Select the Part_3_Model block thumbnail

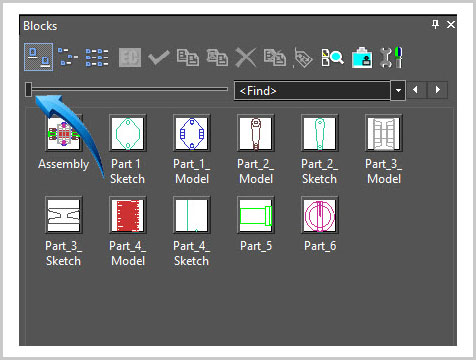(x=384, y=133)
